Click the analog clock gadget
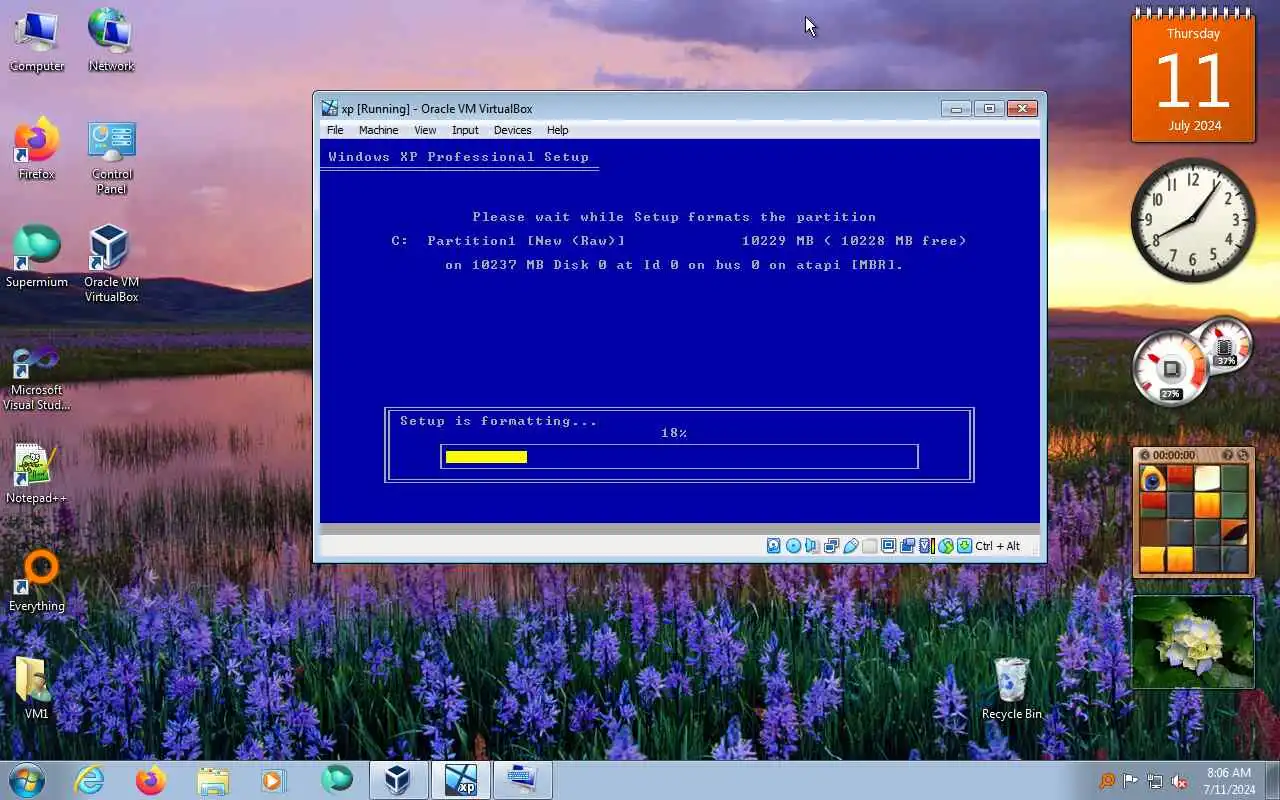 tap(1193, 220)
